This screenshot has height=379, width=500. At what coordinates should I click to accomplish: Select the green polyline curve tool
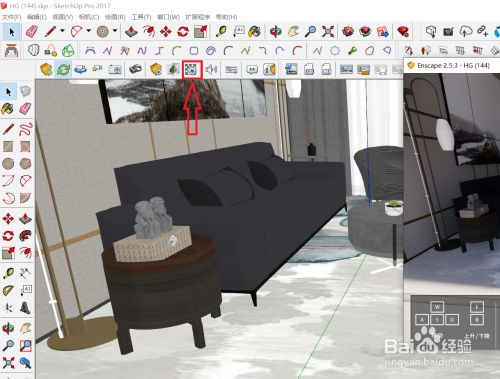(x=246, y=51)
